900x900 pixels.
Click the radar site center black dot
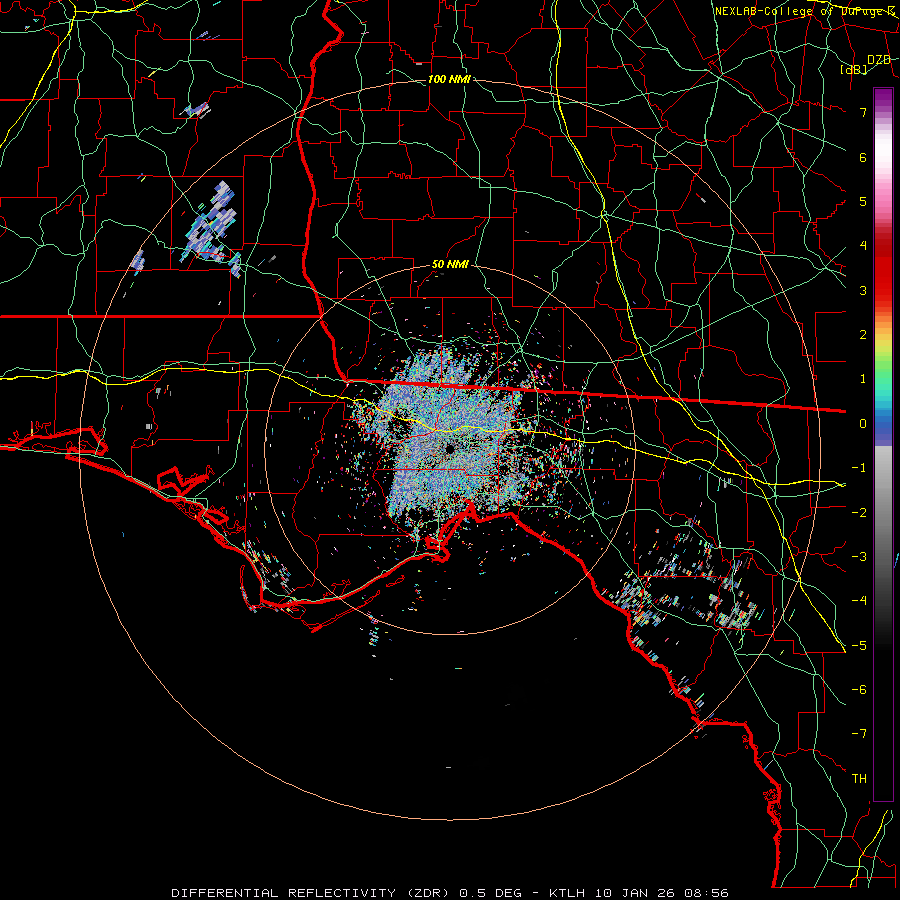coord(449,449)
